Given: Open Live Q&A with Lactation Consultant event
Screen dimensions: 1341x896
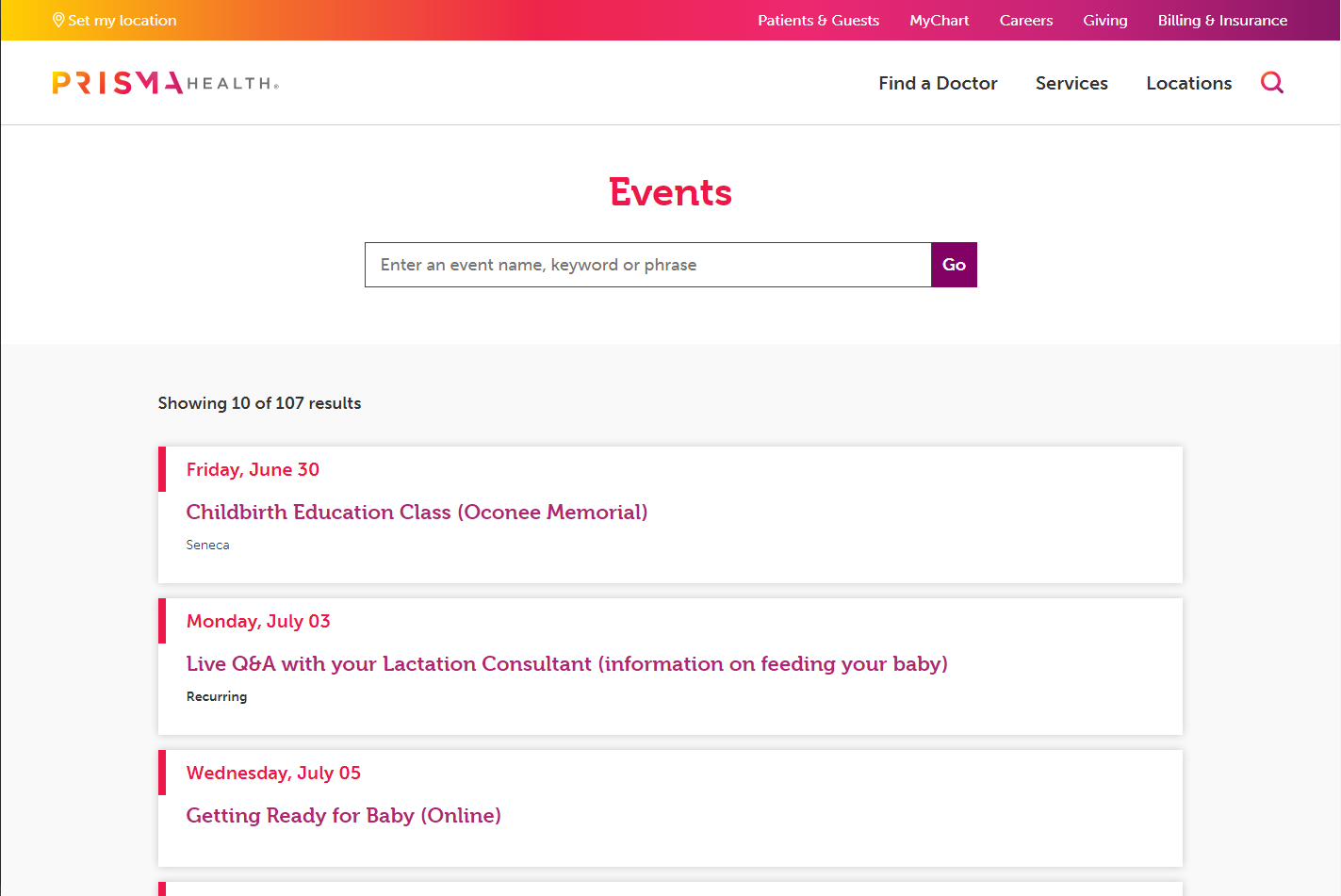Looking at the screenshot, I should pyautogui.click(x=566, y=663).
